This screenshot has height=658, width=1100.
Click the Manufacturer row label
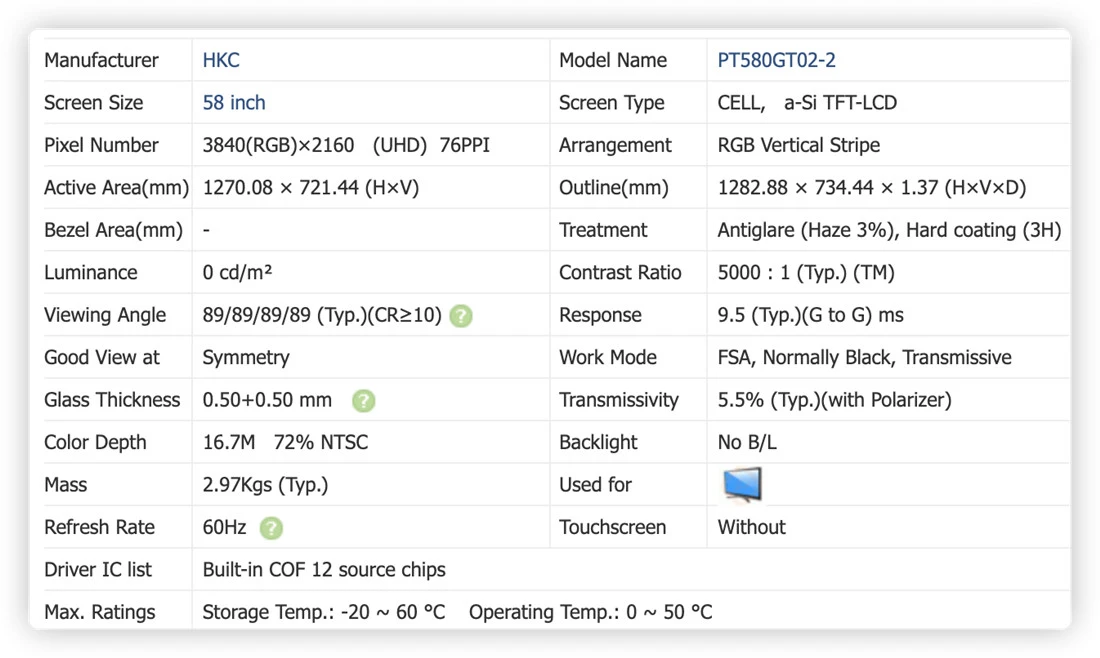101,60
